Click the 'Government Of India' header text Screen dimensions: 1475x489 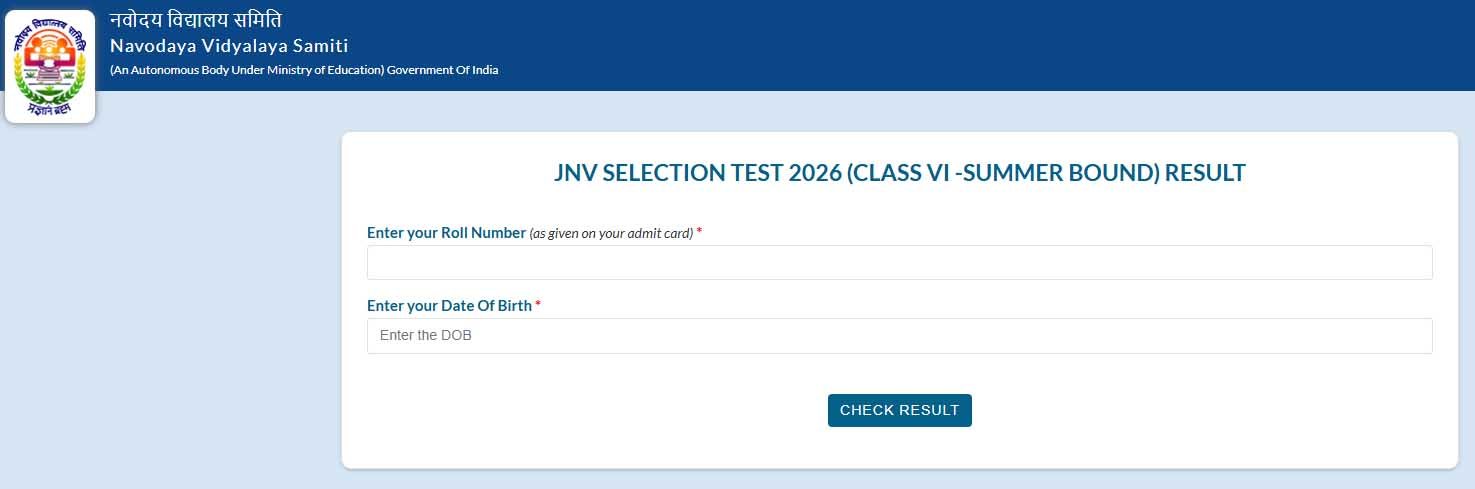coord(443,70)
